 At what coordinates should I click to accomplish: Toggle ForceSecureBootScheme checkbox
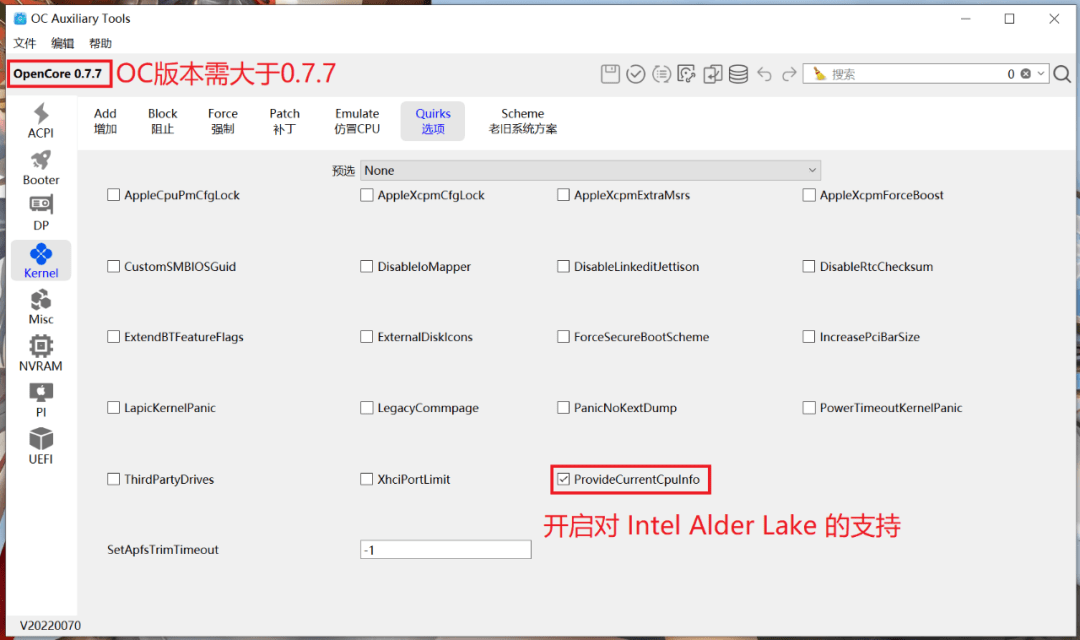pos(563,336)
